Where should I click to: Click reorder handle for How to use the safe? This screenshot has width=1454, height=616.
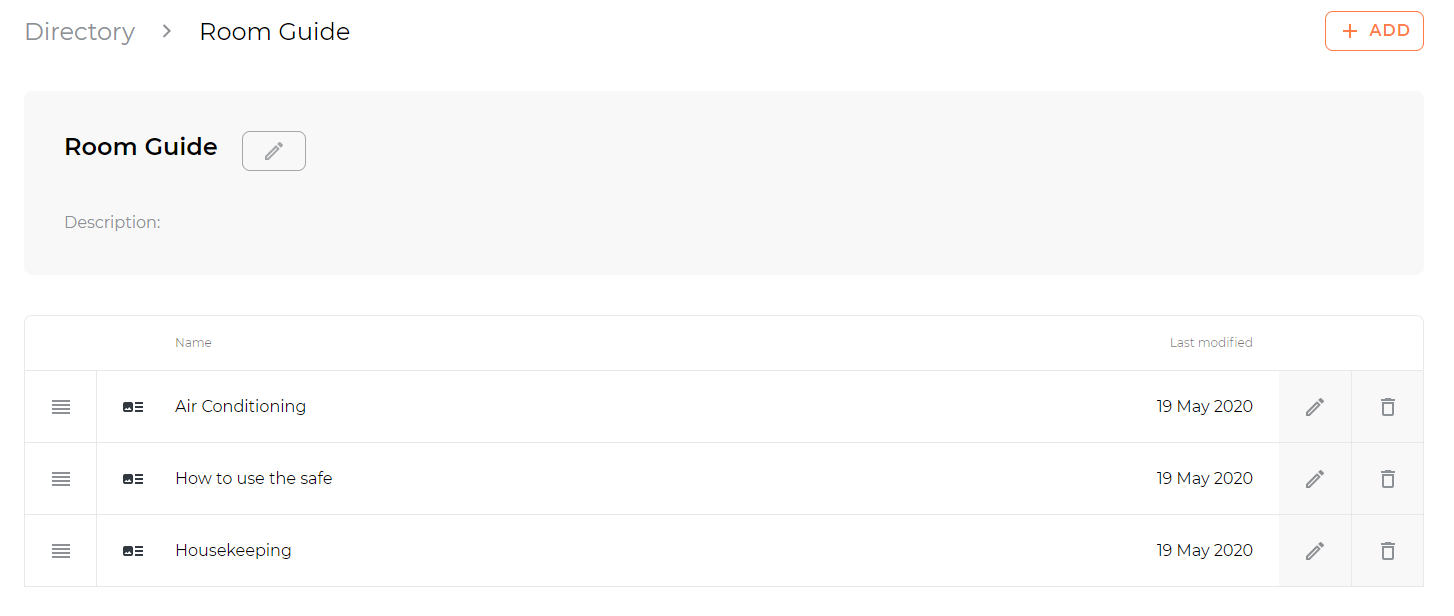61,479
